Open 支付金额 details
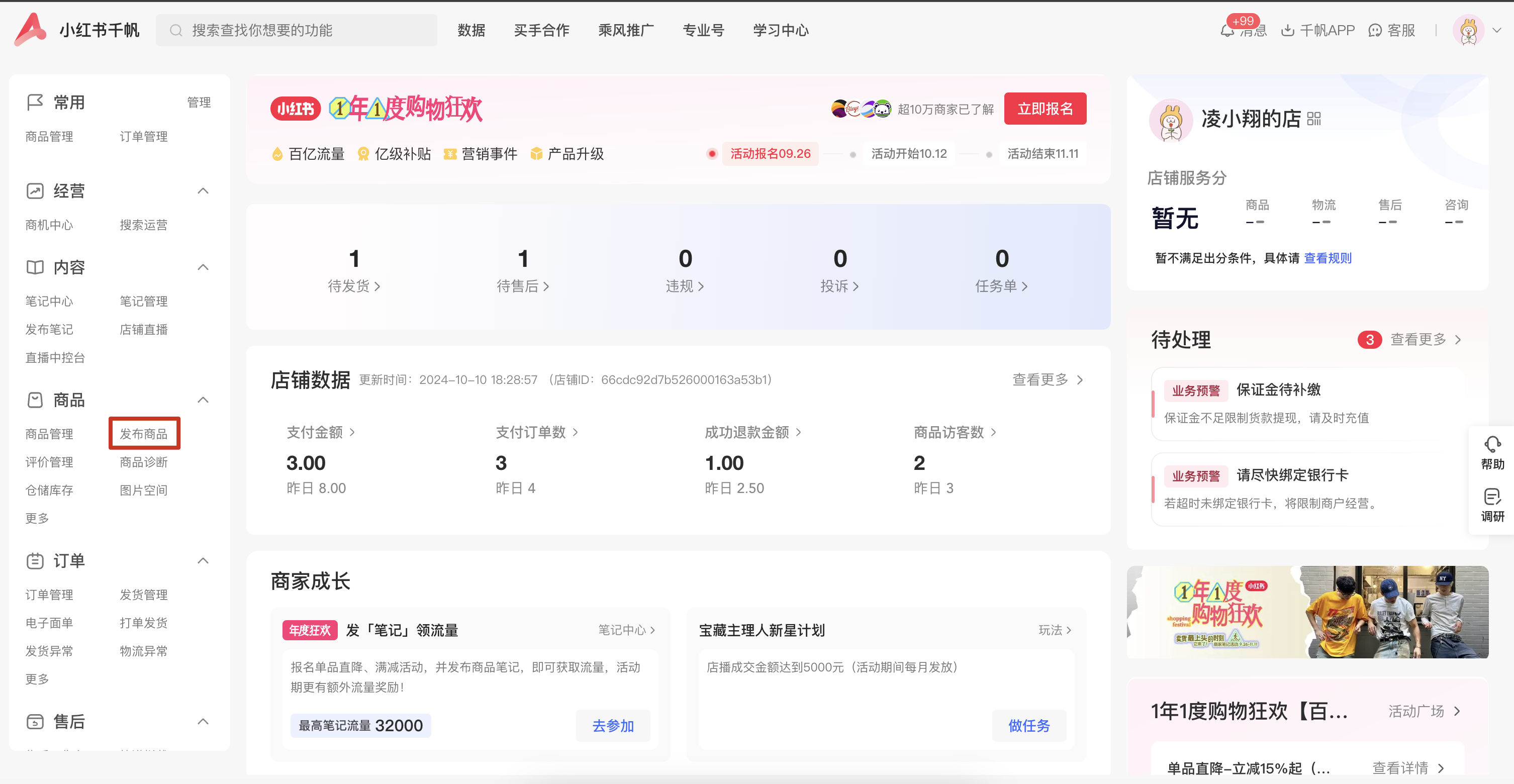Screen dimensions: 1514x784 pyautogui.click(x=321, y=433)
